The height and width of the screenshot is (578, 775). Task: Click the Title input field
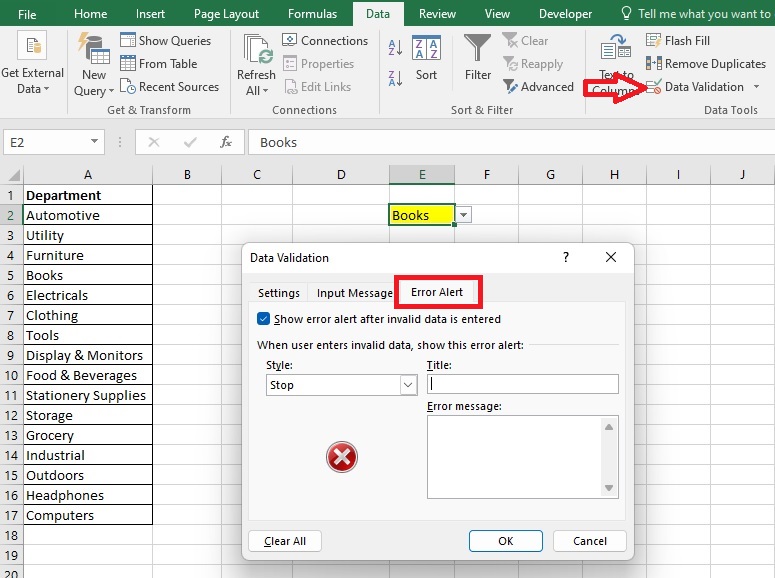[522, 384]
